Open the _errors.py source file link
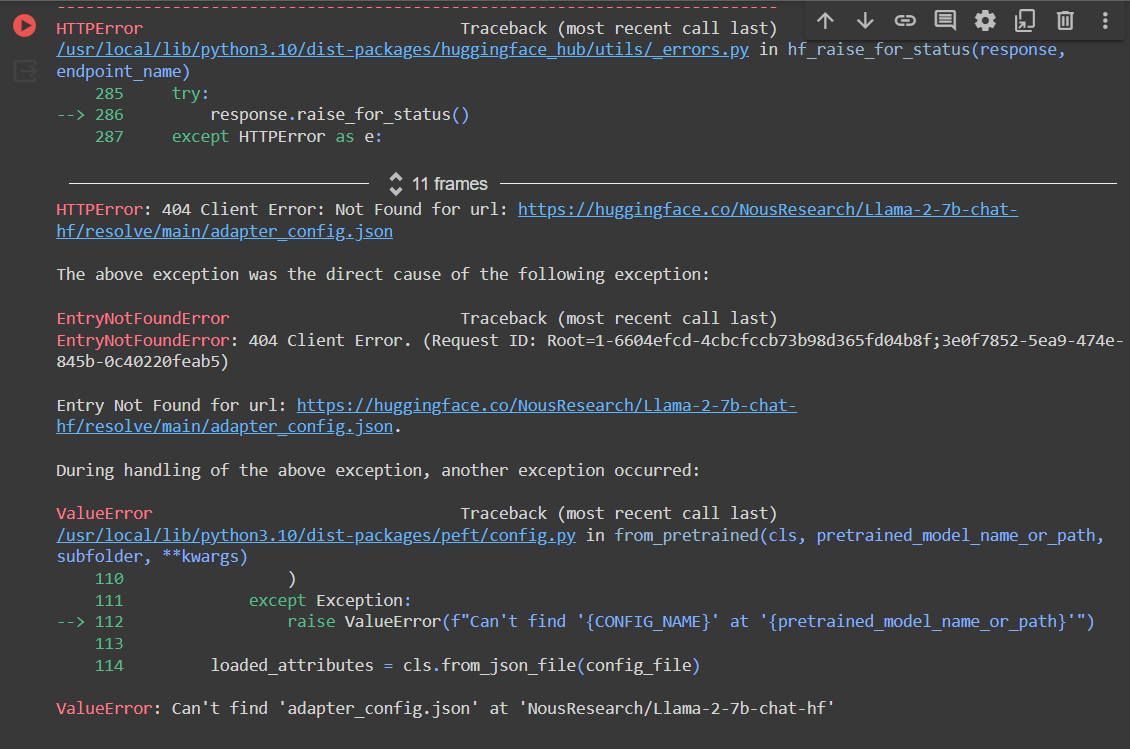Screen dimensions: 1130x749 pos(401,49)
